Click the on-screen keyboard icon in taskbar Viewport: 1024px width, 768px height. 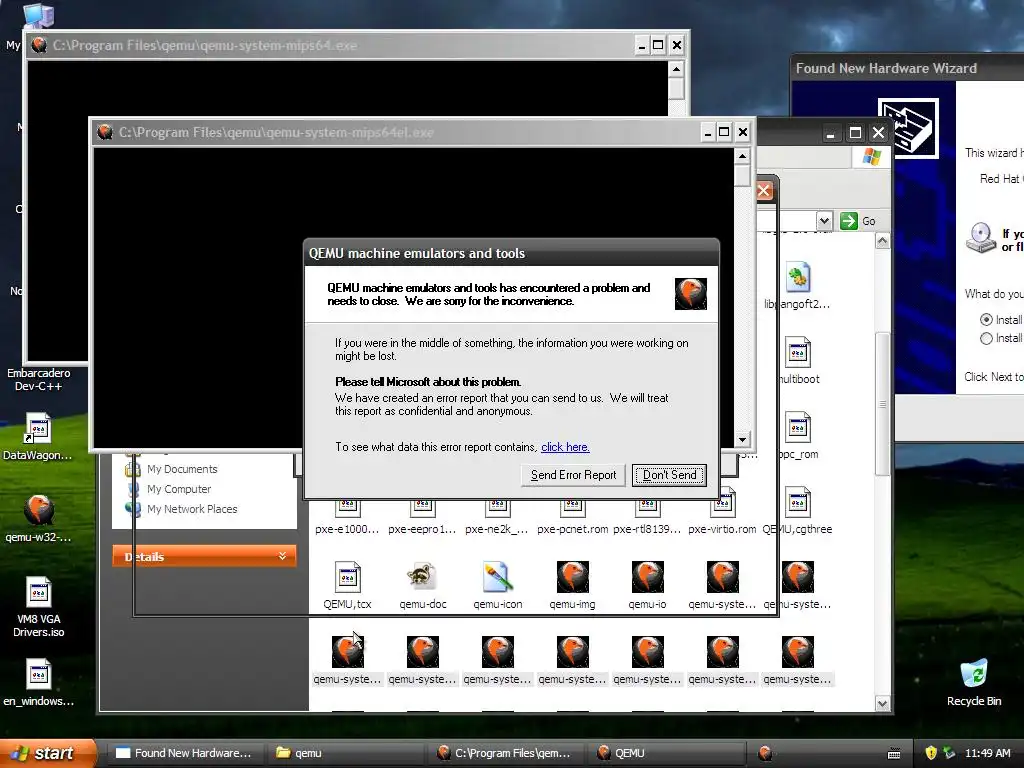point(895,754)
